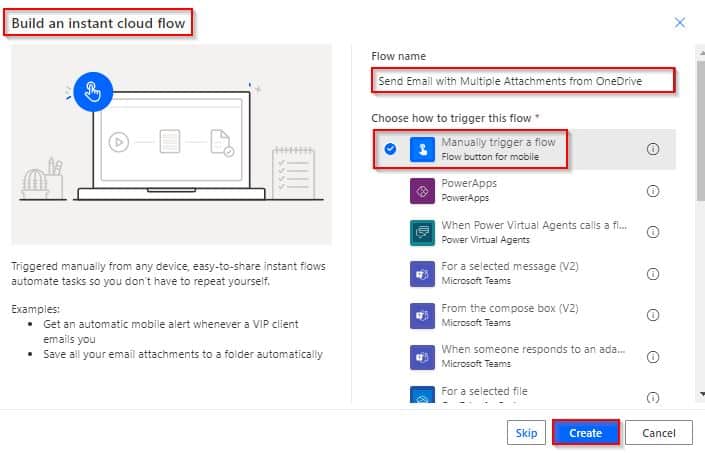Click Teams icon for adaptive card response
Screen dimensions: 705x453
422,357
